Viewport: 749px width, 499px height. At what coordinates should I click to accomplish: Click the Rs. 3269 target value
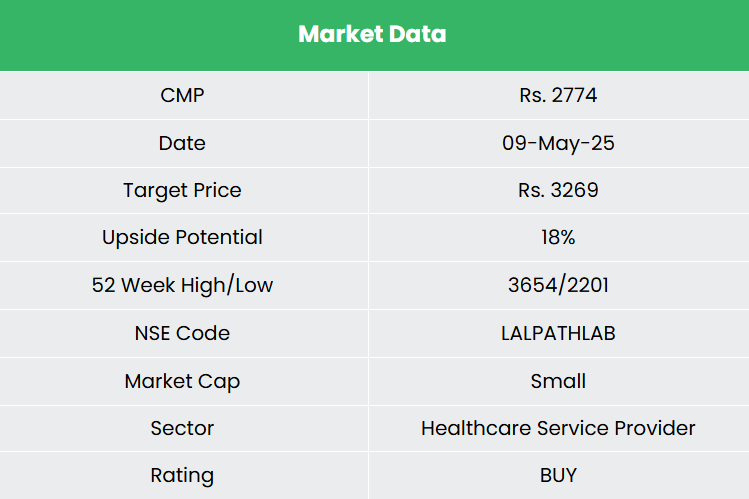click(x=558, y=190)
